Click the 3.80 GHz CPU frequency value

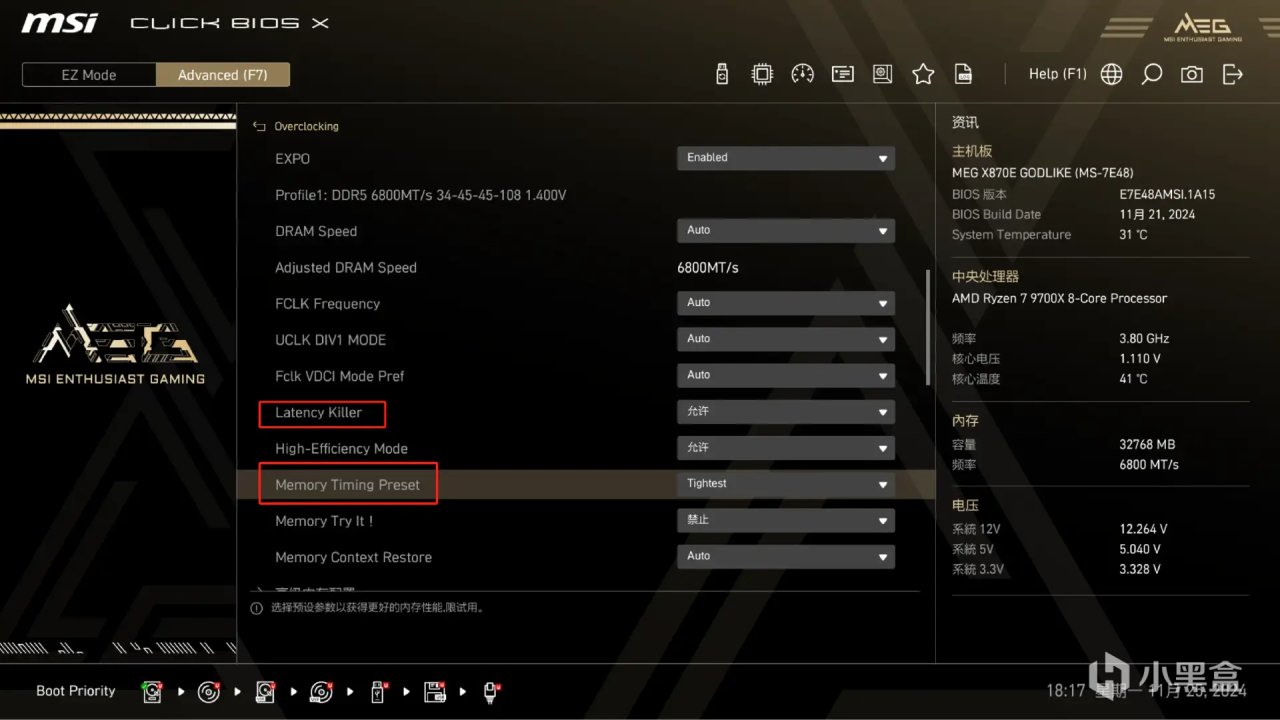coord(1145,339)
